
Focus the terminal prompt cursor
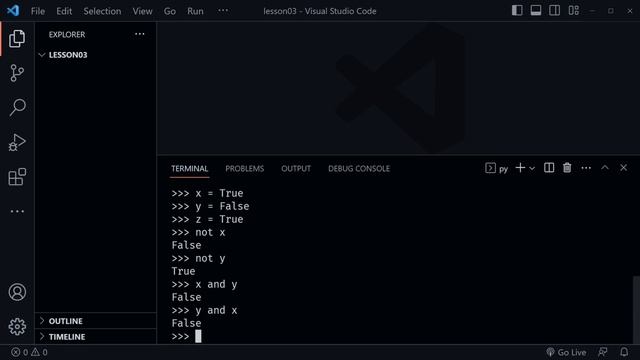pyautogui.click(x=198, y=336)
